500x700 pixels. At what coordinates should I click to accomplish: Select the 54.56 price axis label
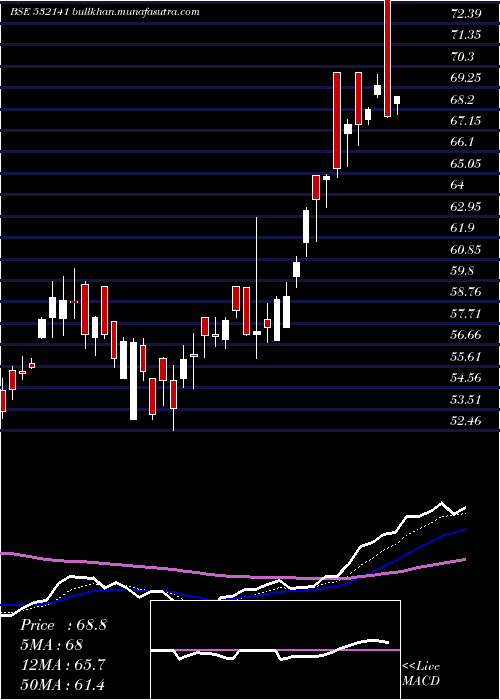(x=466, y=378)
